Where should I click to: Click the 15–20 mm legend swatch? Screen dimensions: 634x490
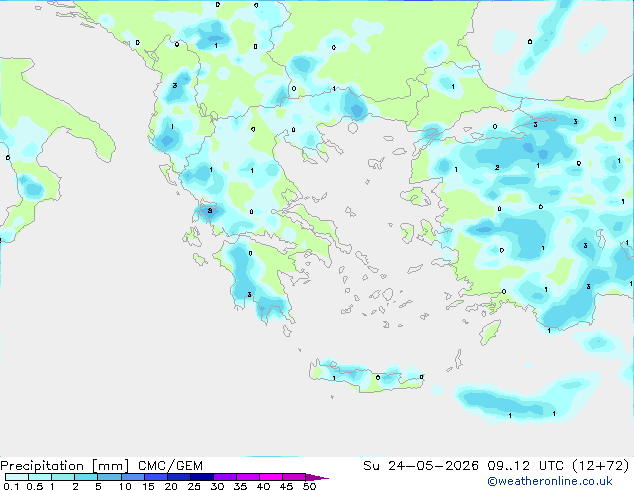point(155,477)
